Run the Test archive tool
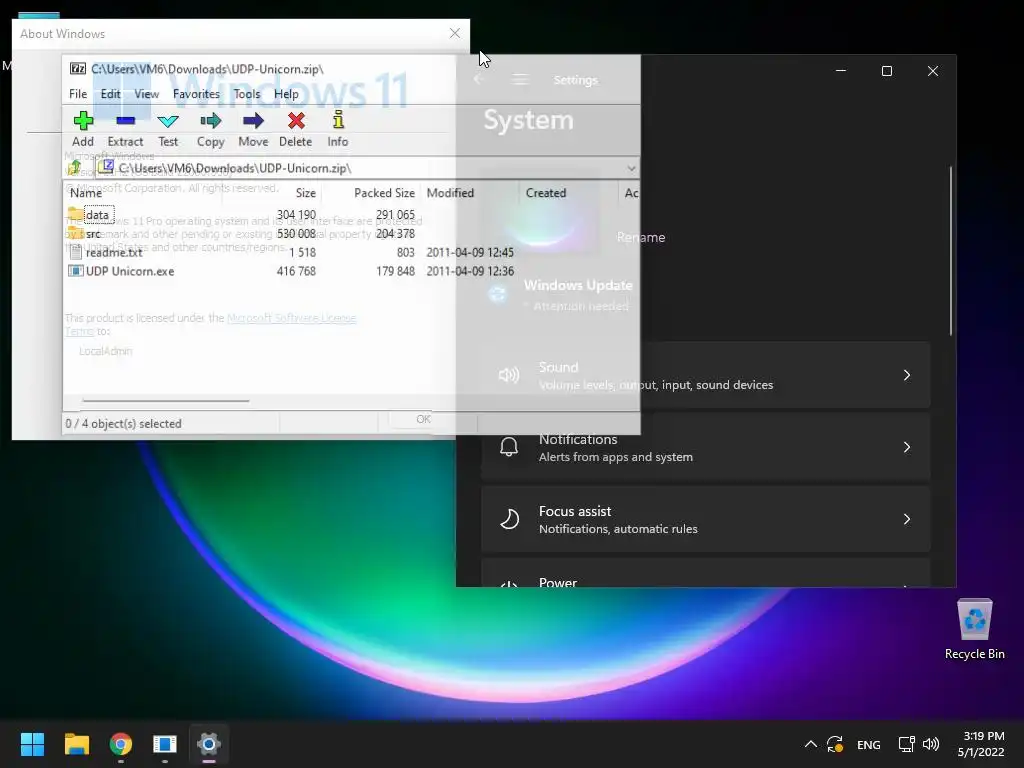The width and height of the screenshot is (1024, 768). [168, 121]
